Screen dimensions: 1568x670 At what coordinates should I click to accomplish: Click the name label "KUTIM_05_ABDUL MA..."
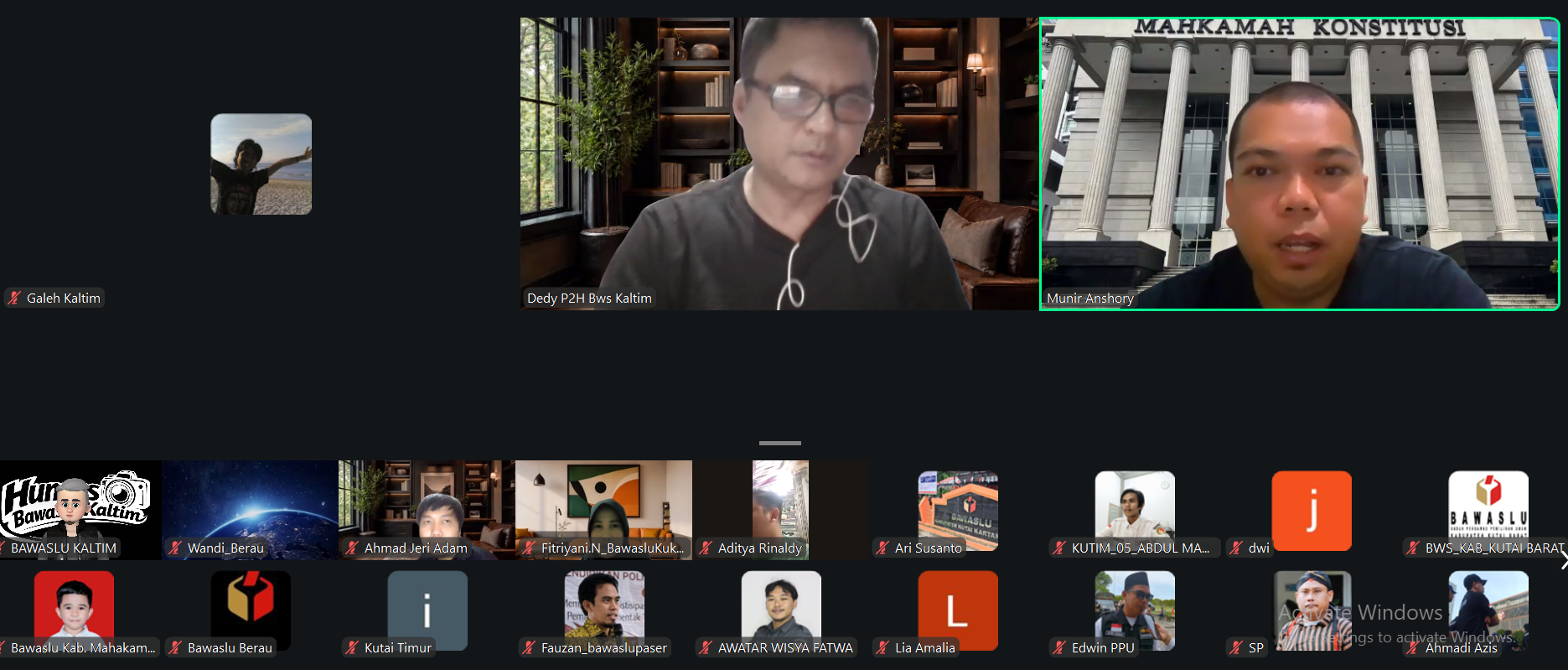tap(1141, 548)
